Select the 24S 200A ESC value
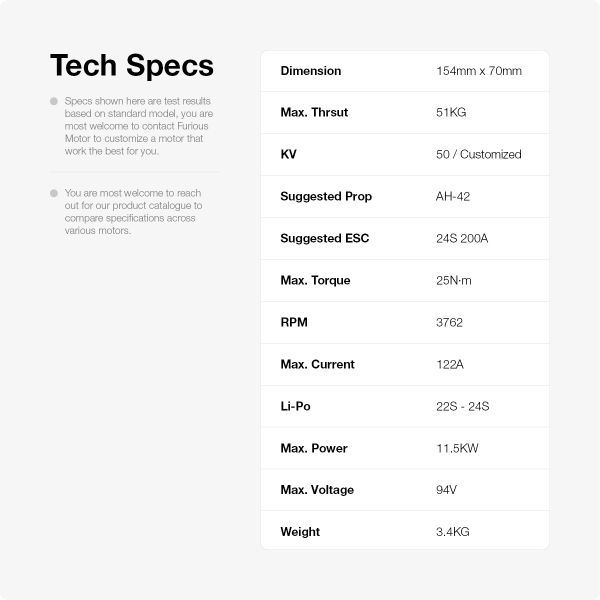The height and width of the screenshot is (600, 600). pyautogui.click(x=462, y=239)
